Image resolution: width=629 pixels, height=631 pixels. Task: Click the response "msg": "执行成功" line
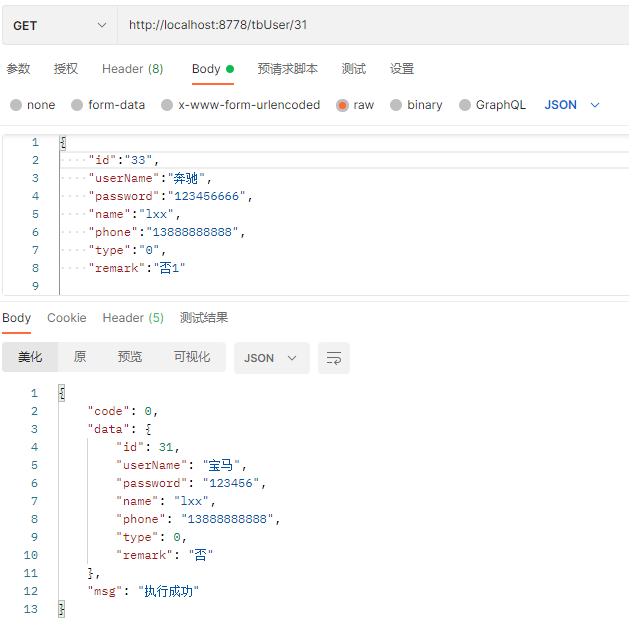point(143,591)
